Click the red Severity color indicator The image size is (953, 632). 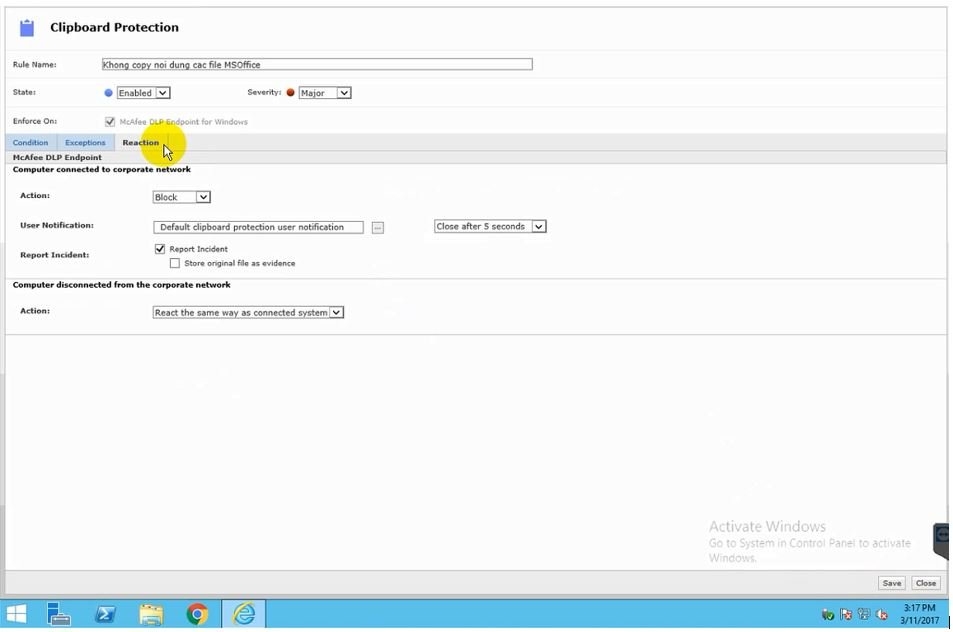coord(291,93)
